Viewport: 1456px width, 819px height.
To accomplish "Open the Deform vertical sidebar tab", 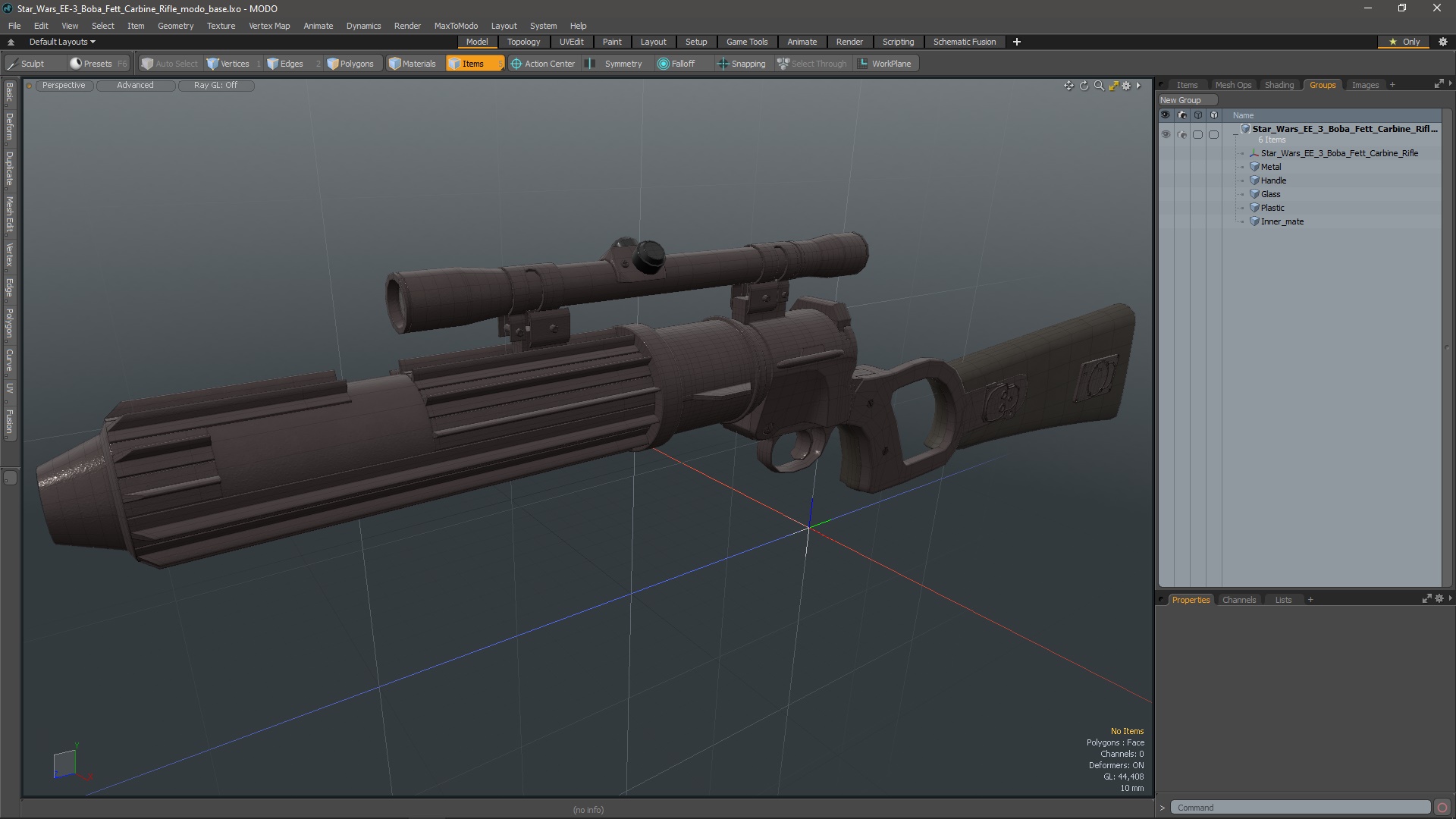I will 10,127.
